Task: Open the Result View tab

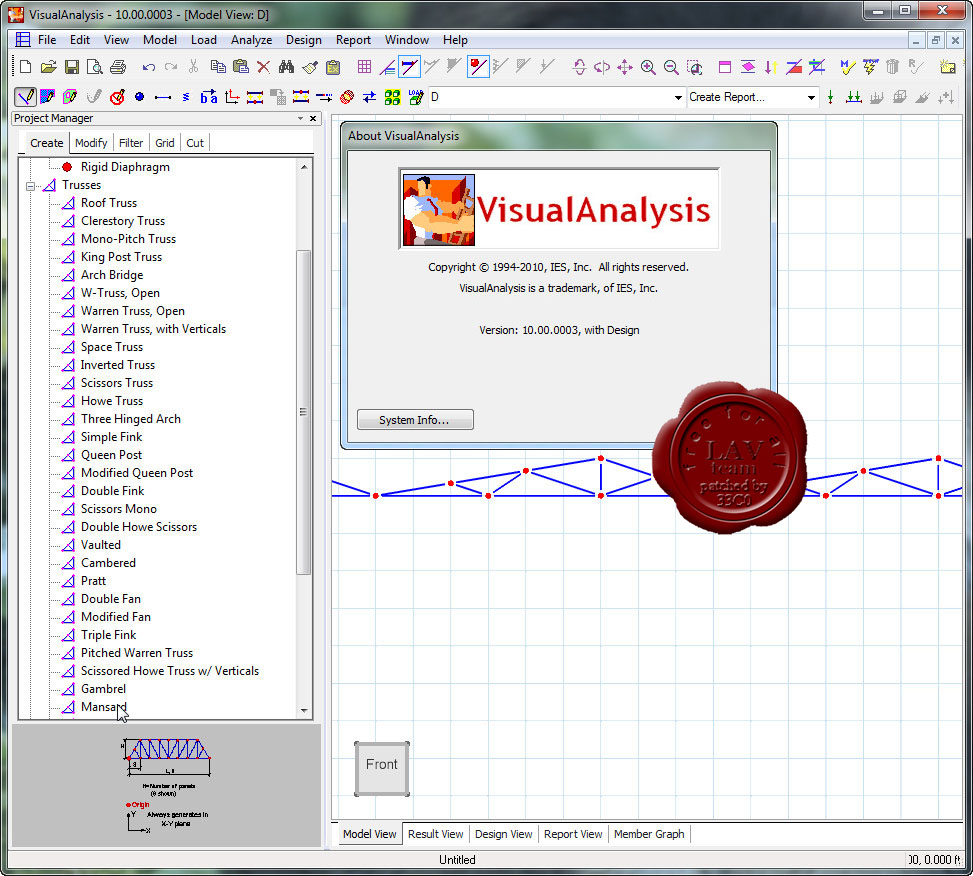Action: (x=436, y=834)
